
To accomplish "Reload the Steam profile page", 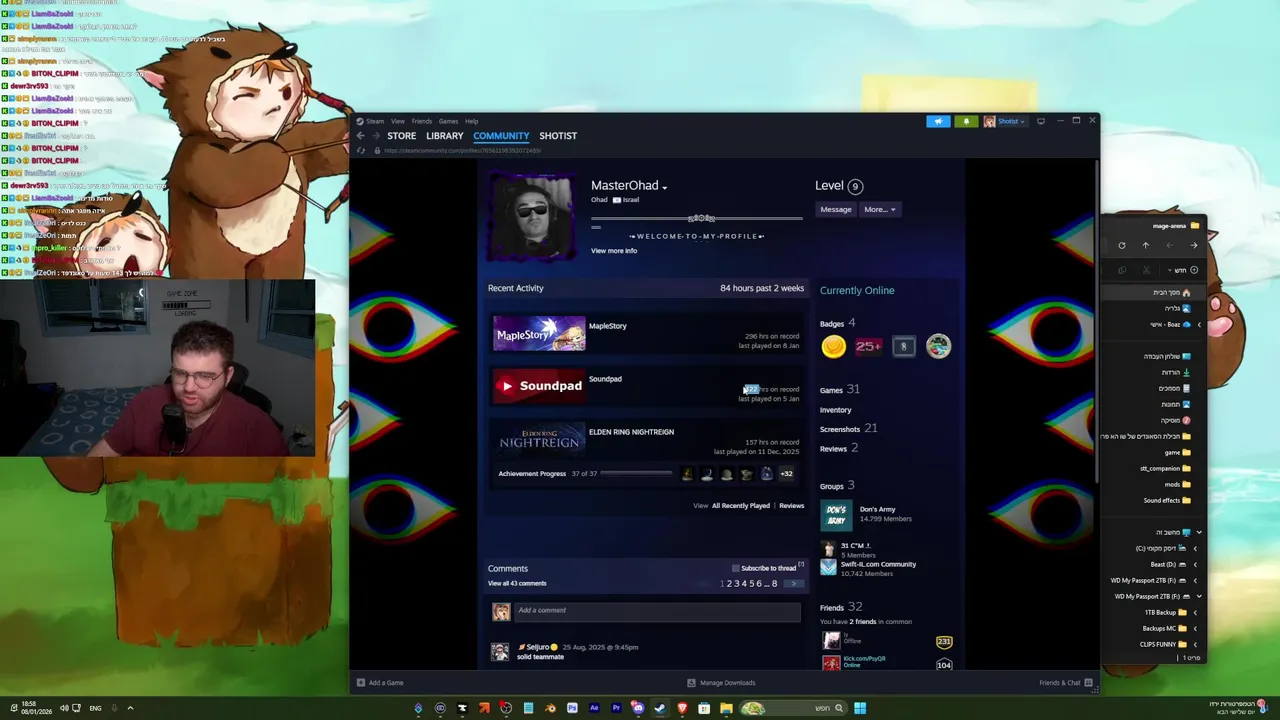I will click(x=361, y=150).
